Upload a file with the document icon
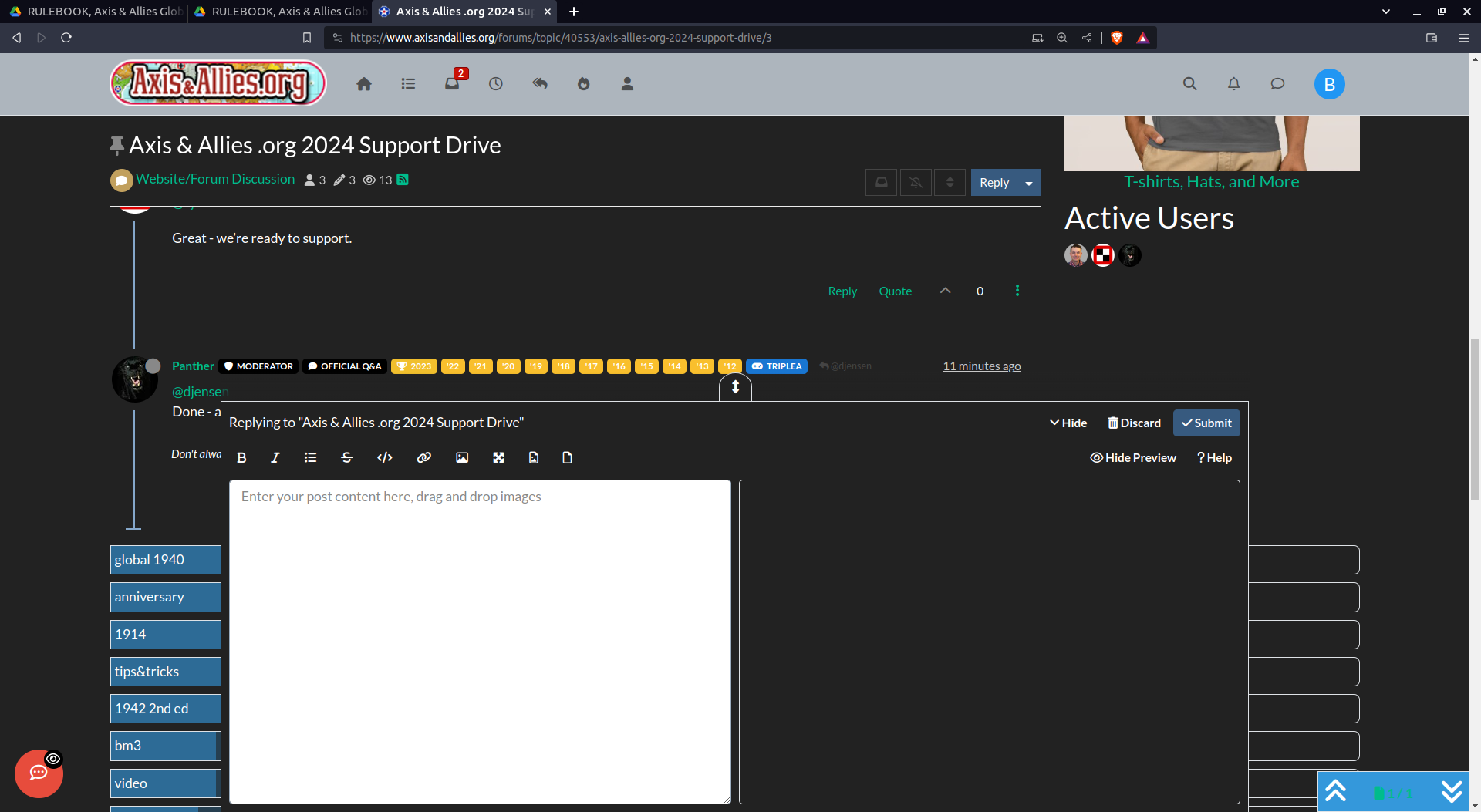 pyautogui.click(x=568, y=458)
